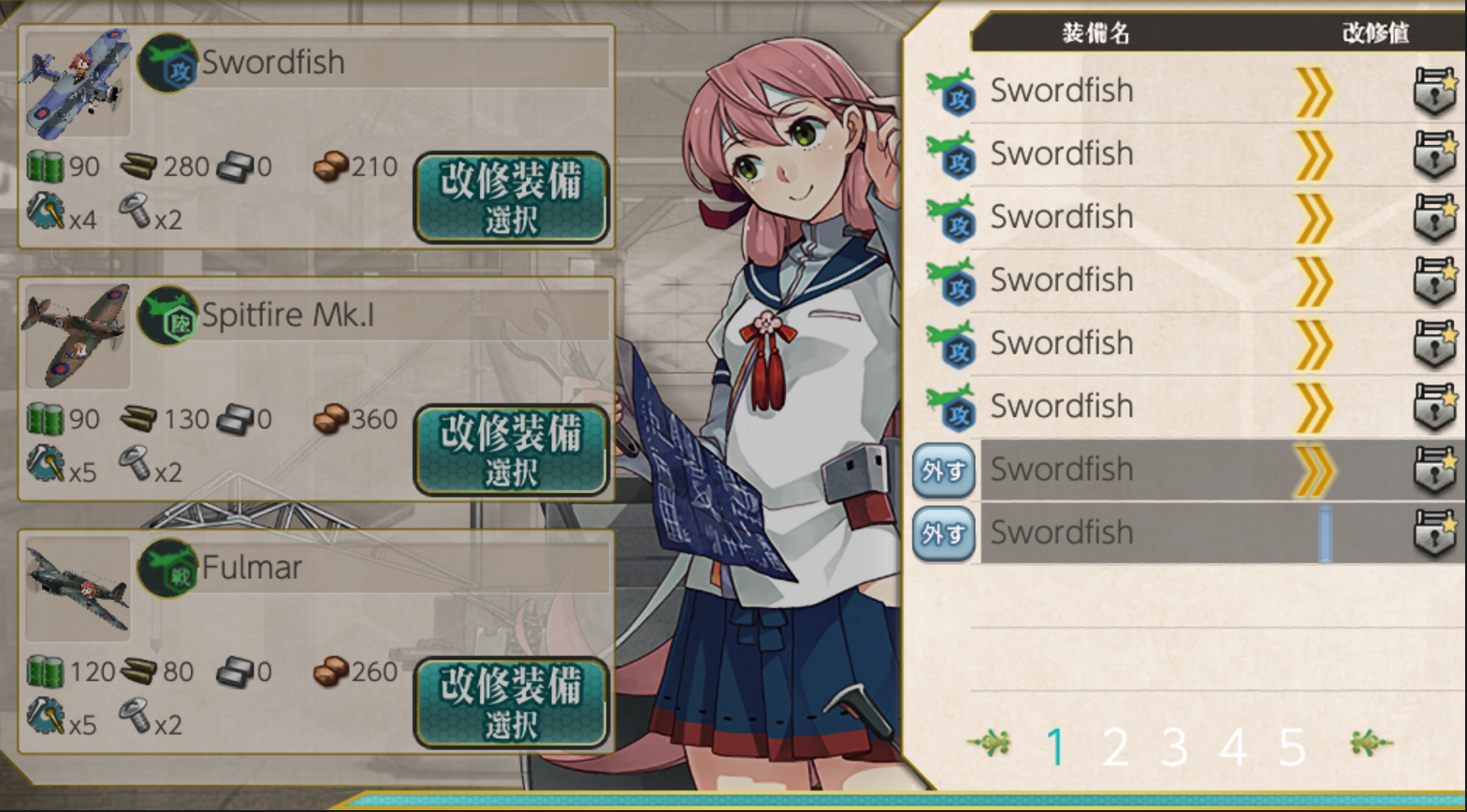Go to equipment list page 5

(1292, 747)
